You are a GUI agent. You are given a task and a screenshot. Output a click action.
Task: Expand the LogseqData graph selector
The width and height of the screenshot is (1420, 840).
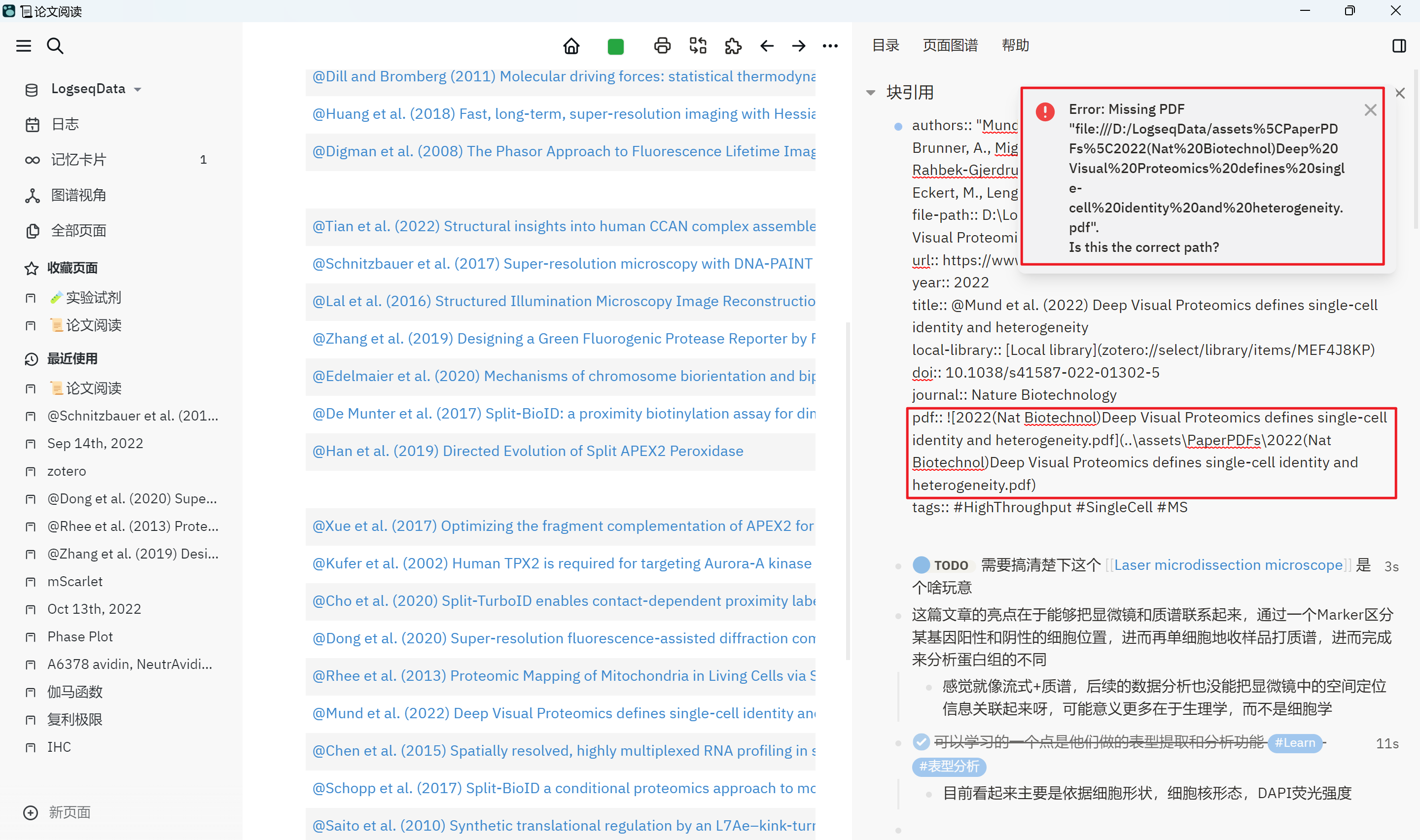tap(138, 88)
